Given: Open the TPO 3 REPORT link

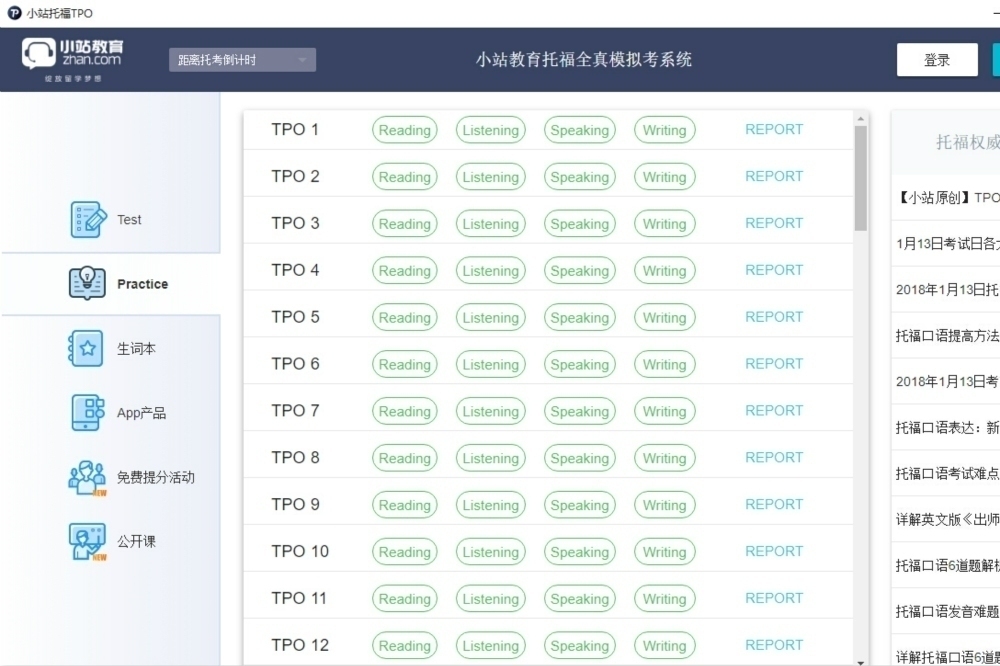Looking at the screenshot, I should point(774,223).
